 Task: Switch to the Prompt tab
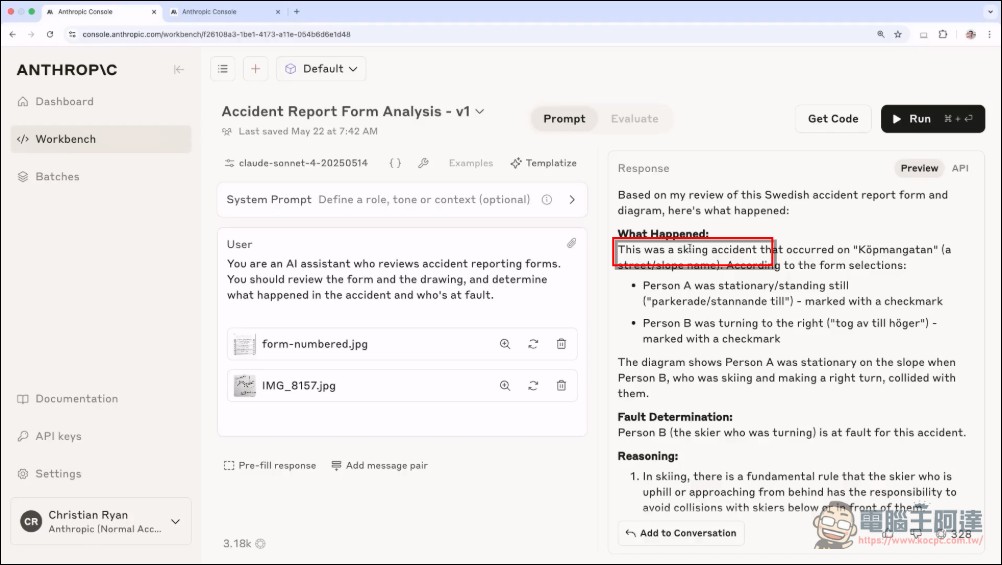click(564, 119)
